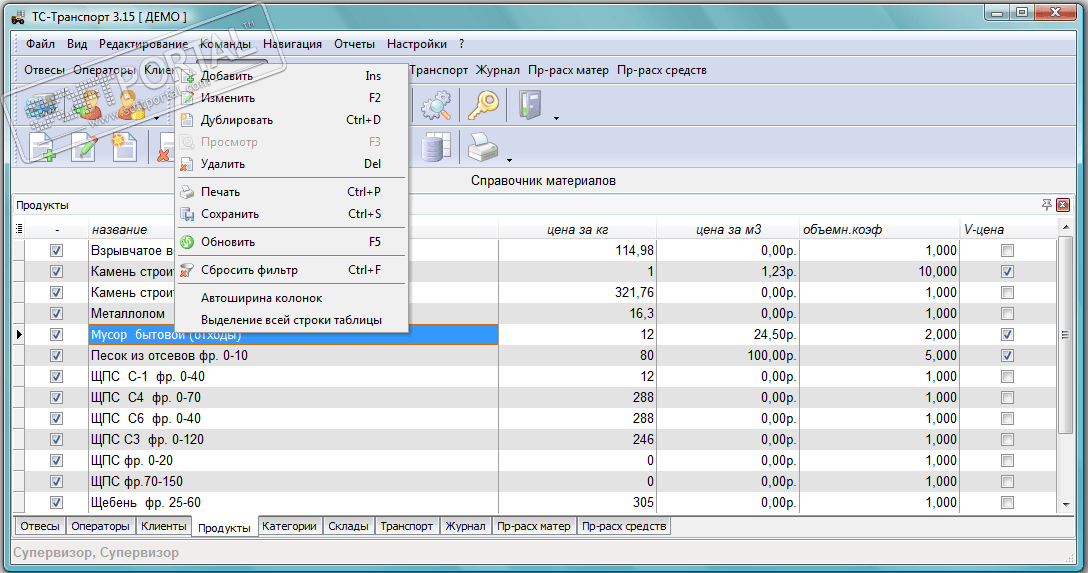Open the Настройки menu
The height and width of the screenshot is (573, 1088).
point(416,44)
